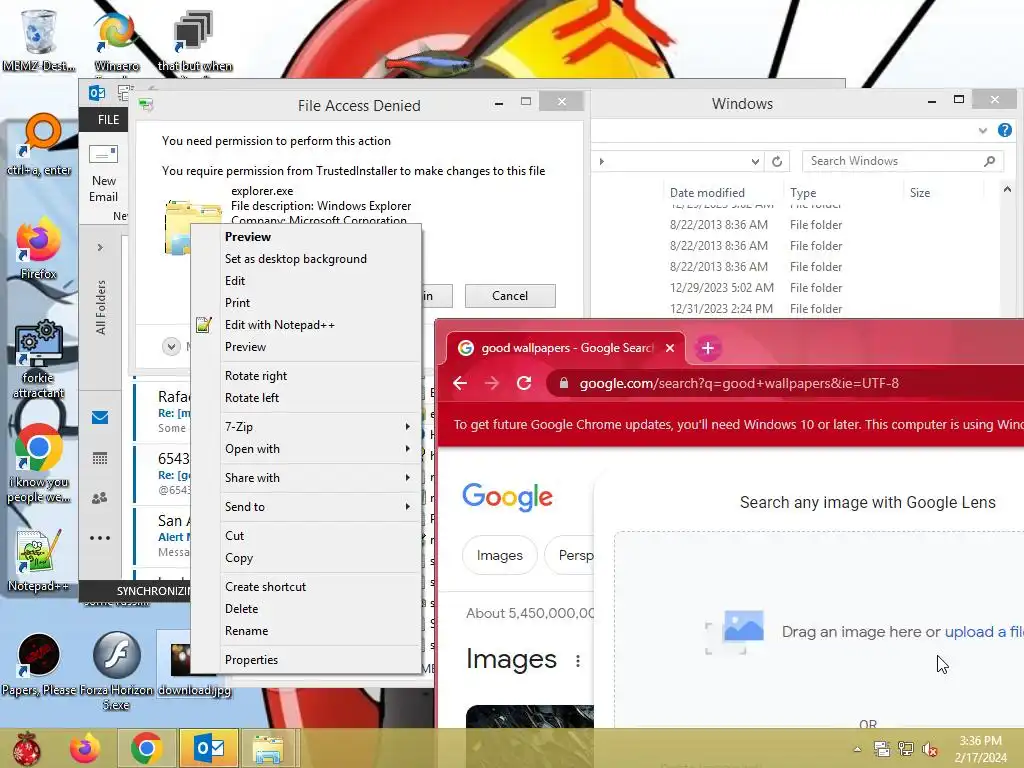Expand the Explorer ribbon chevron
The height and width of the screenshot is (768, 1024).
(x=983, y=131)
